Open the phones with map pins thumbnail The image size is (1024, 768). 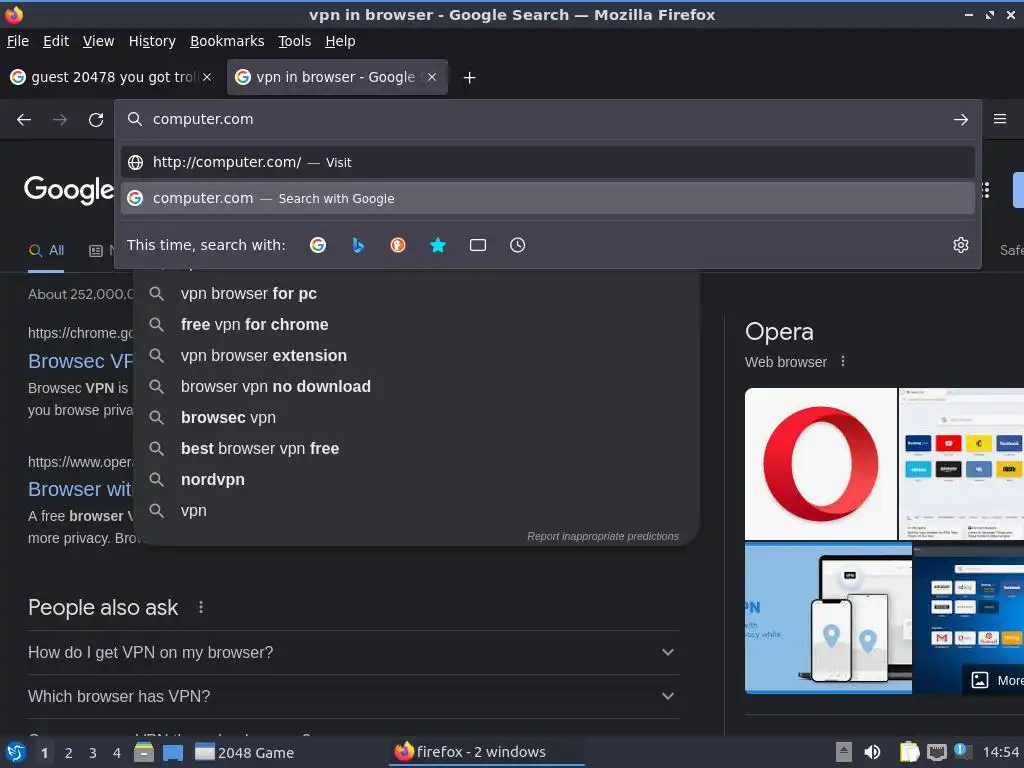[828, 618]
